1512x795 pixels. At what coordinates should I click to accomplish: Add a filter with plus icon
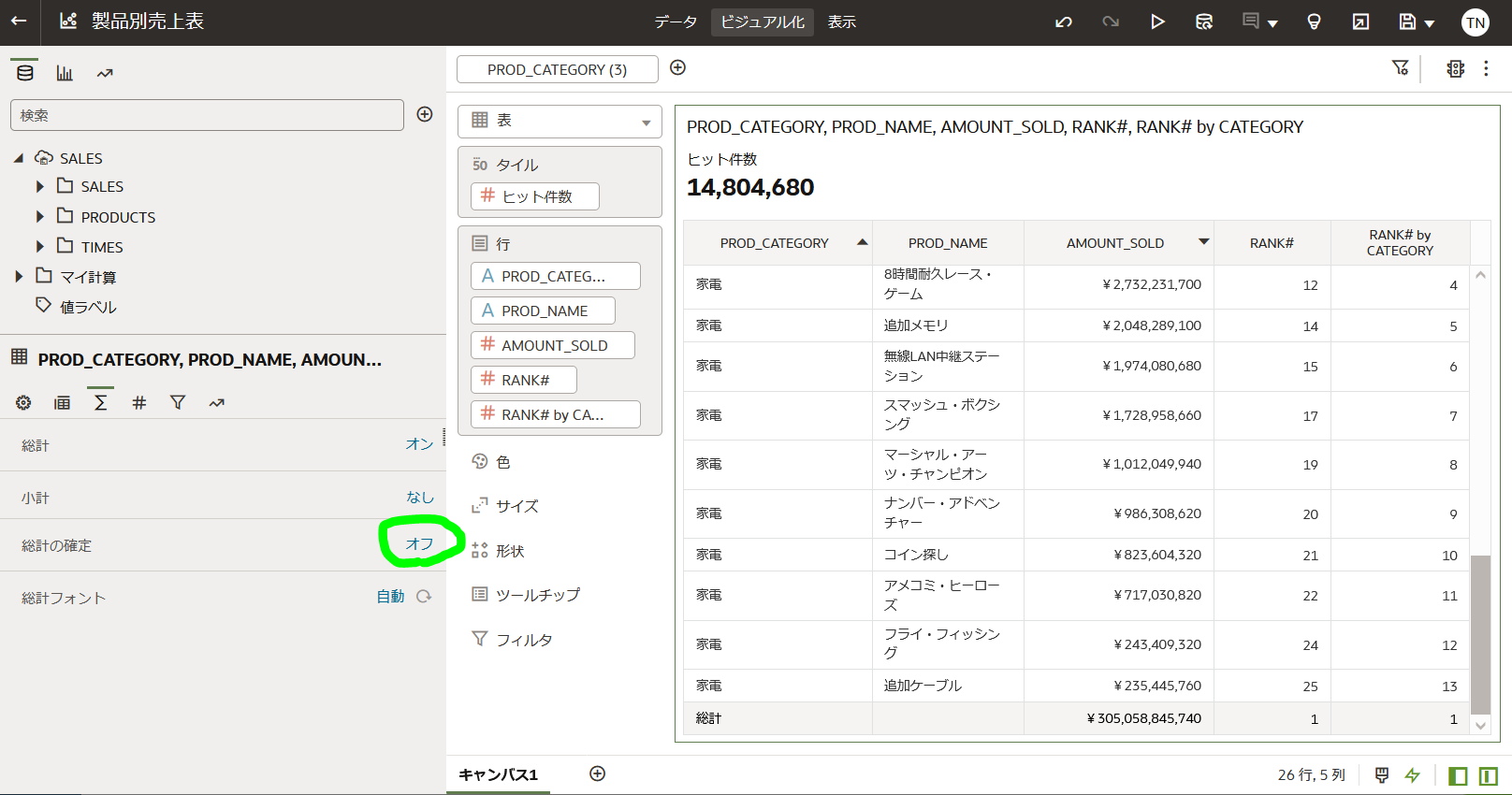(678, 67)
